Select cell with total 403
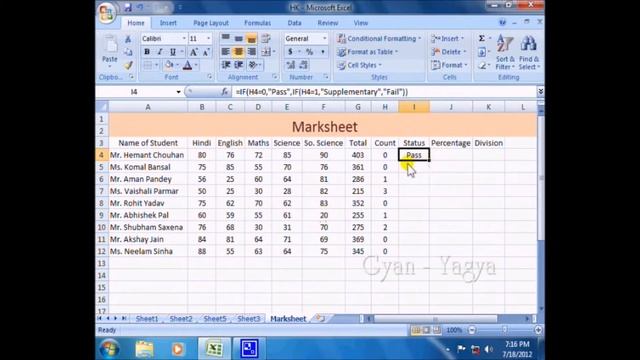640x360 pixels. (x=358, y=155)
